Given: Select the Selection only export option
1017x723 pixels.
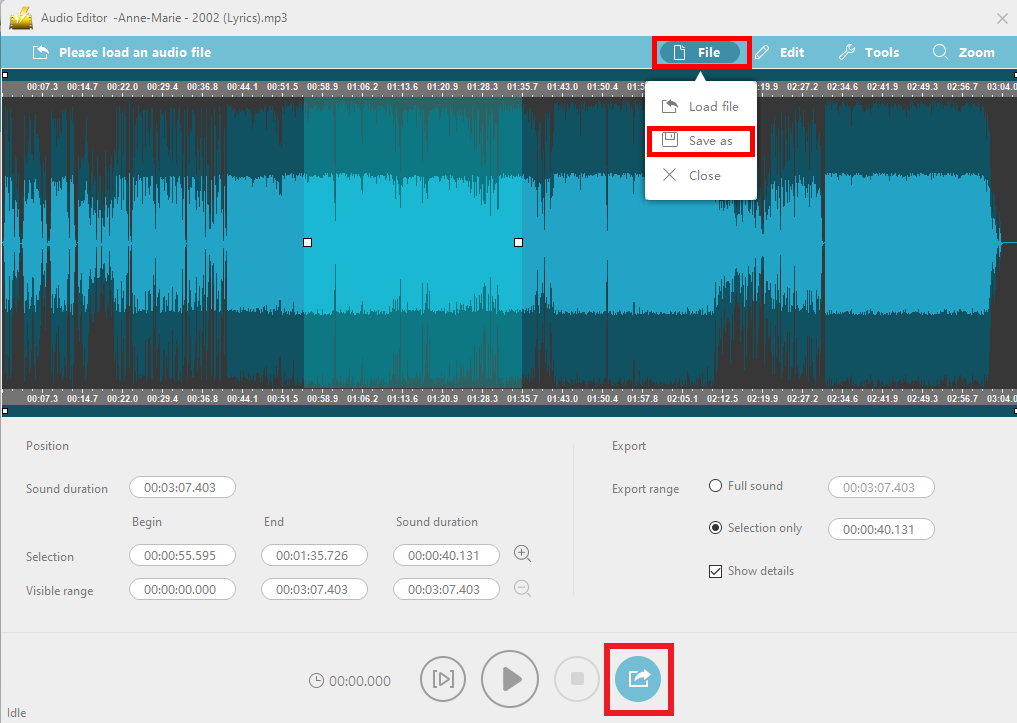Looking at the screenshot, I should pos(715,528).
